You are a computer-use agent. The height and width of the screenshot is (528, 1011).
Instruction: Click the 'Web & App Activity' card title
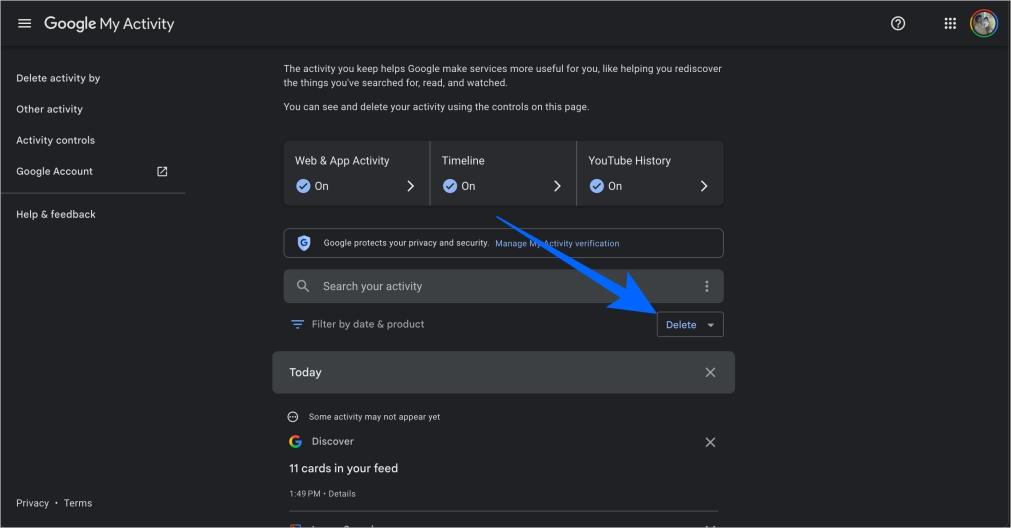pos(342,161)
